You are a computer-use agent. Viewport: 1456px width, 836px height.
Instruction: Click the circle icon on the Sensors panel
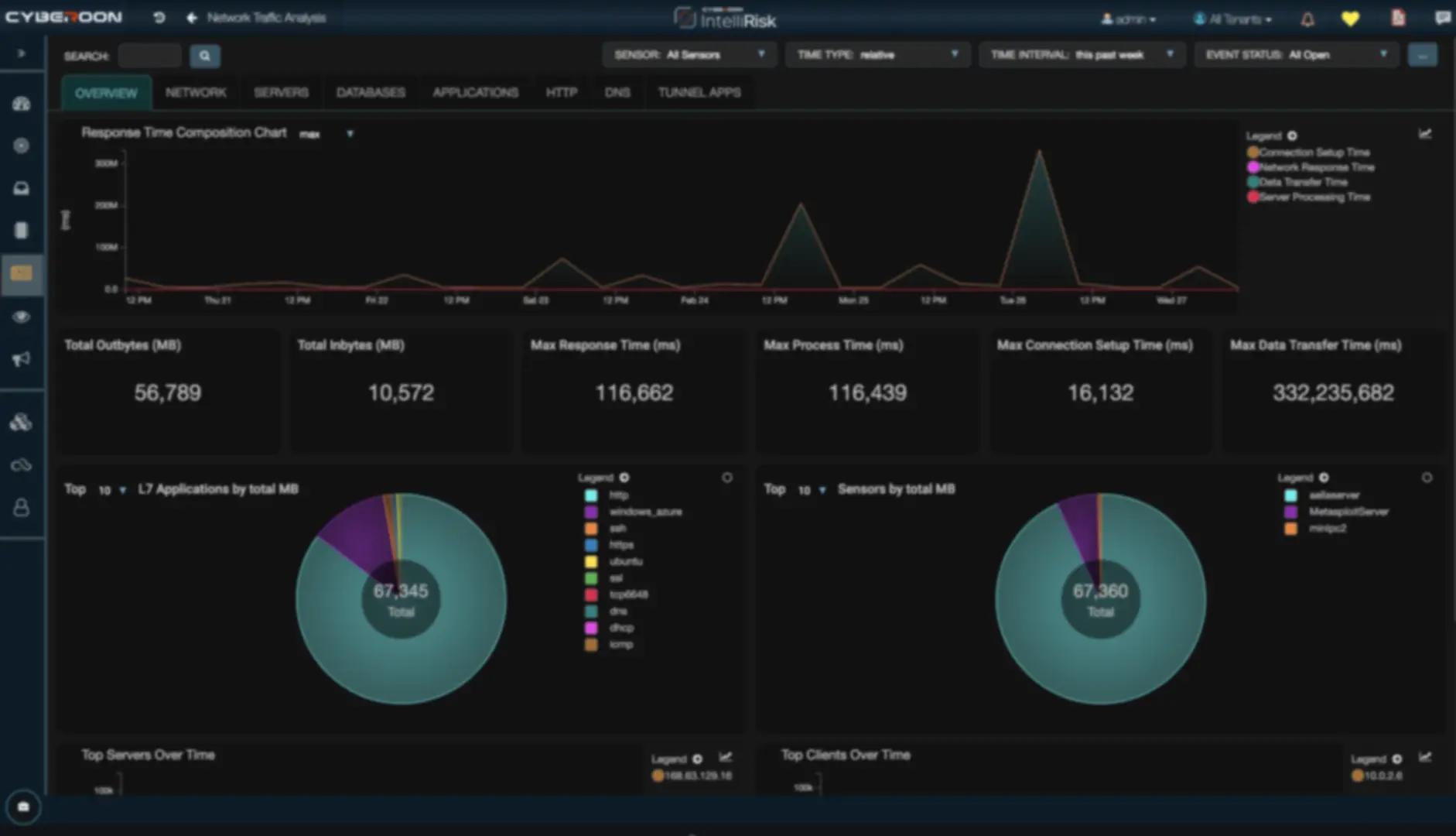pyautogui.click(x=1427, y=478)
